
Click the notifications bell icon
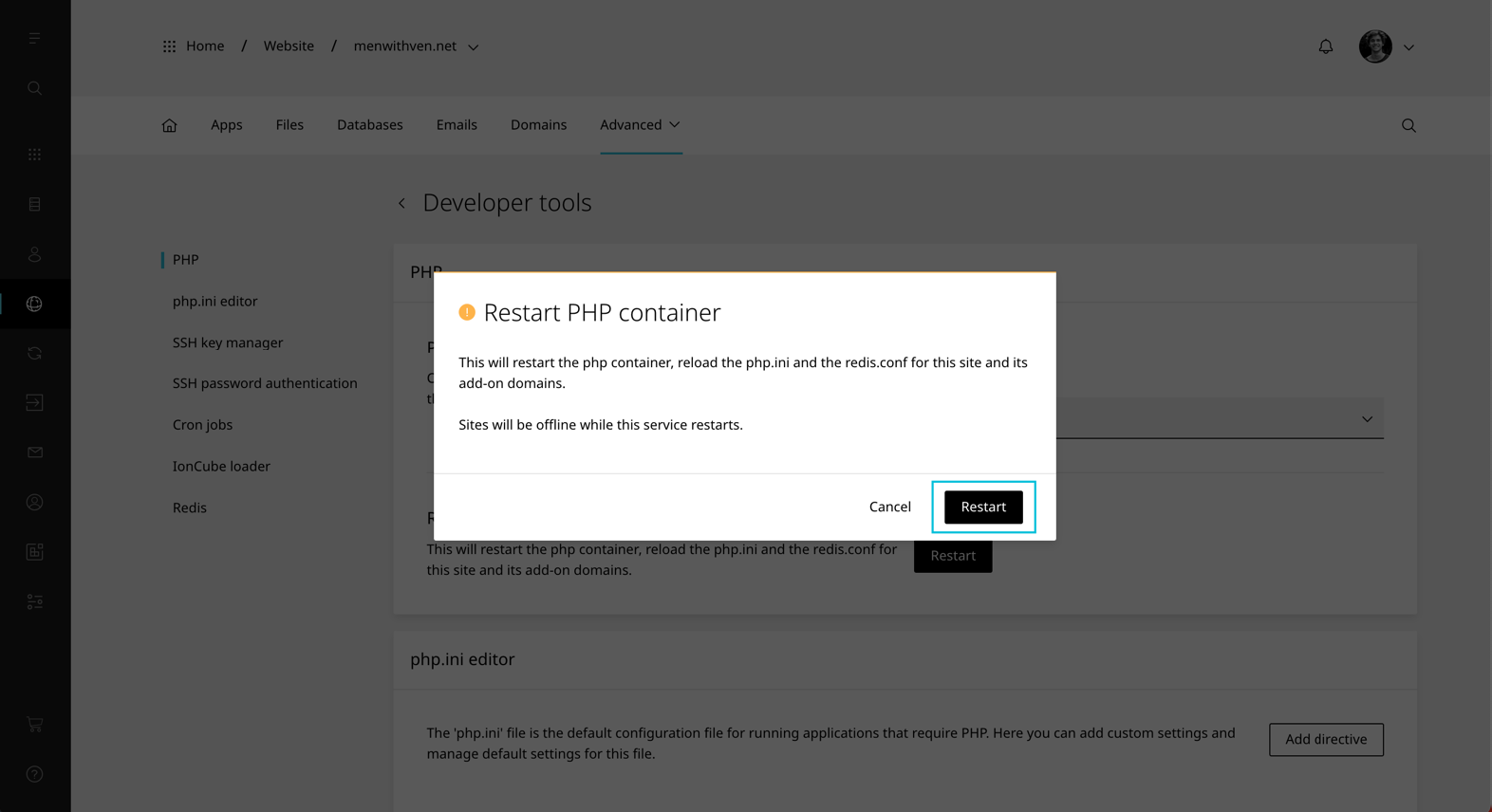click(x=1325, y=46)
